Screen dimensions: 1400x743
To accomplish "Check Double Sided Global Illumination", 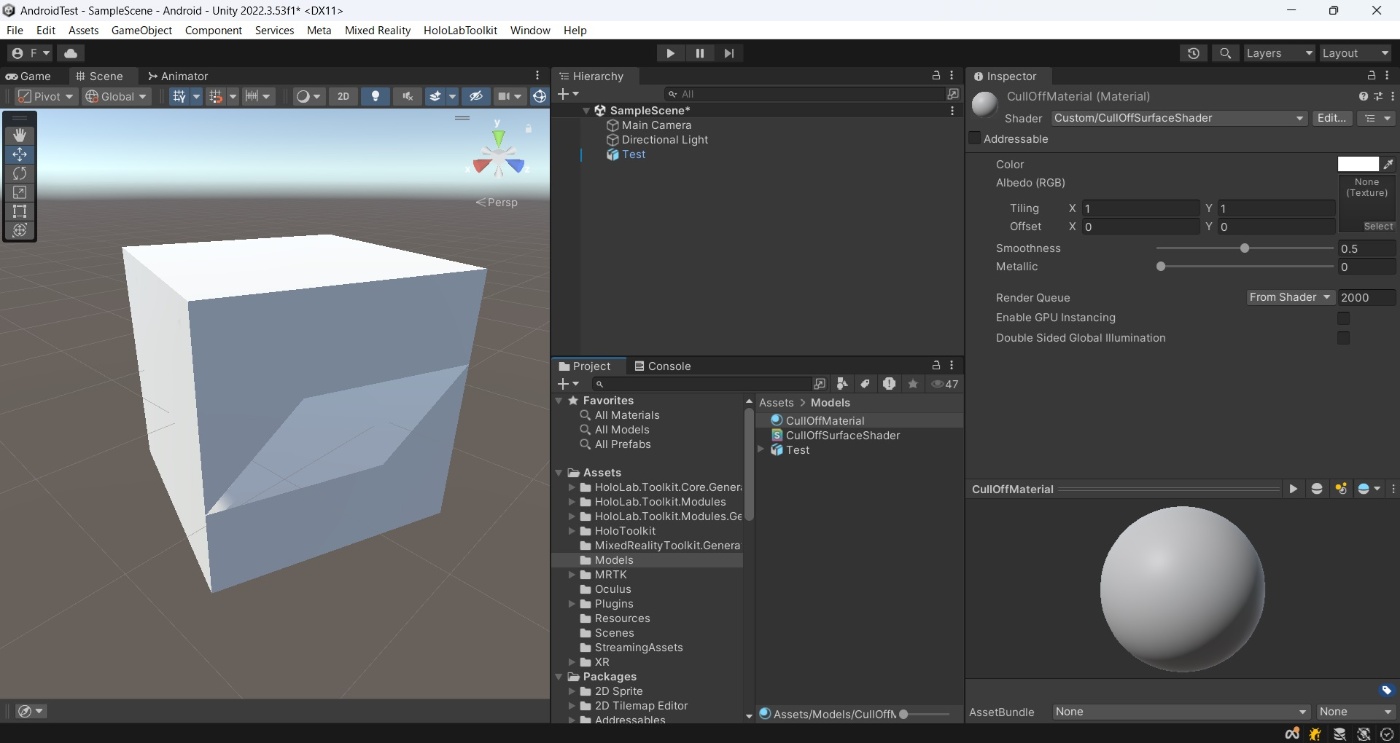I will tap(1344, 338).
